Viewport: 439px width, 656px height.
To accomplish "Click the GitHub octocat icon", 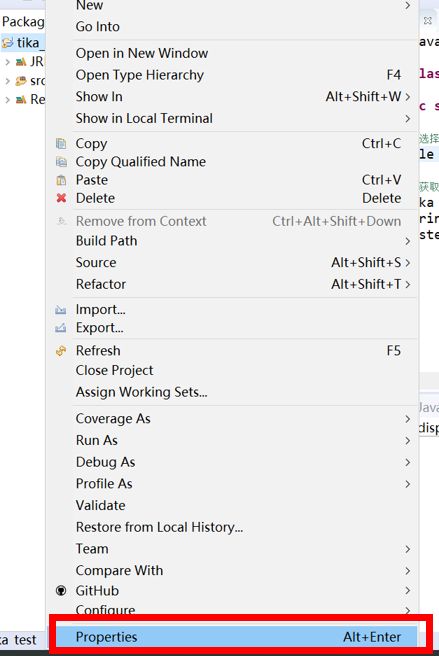I will tap(61, 590).
